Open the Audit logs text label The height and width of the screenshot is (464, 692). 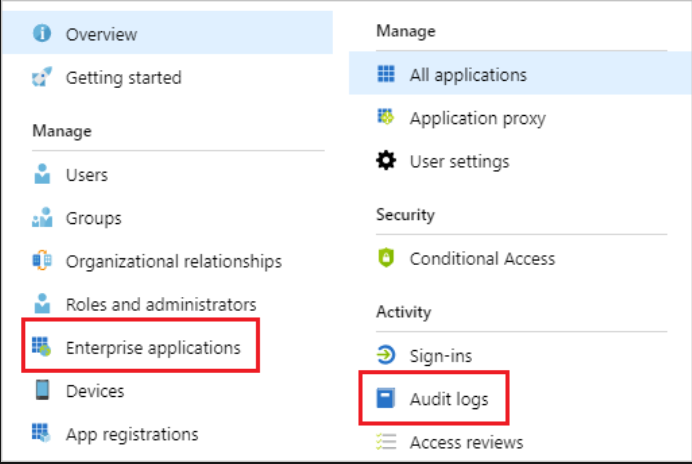(449, 399)
